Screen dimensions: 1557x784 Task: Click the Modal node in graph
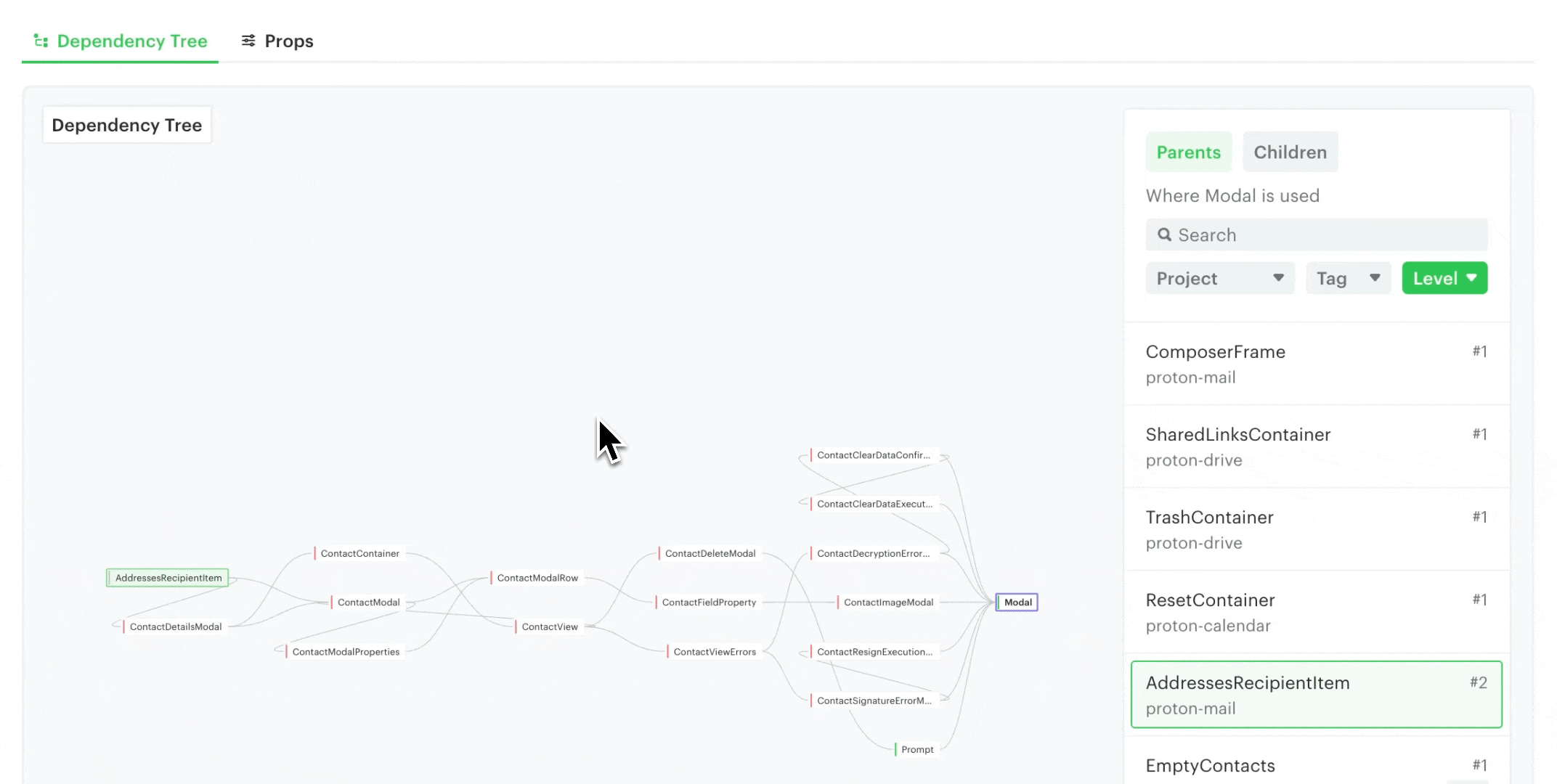click(x=1017, y=603)
